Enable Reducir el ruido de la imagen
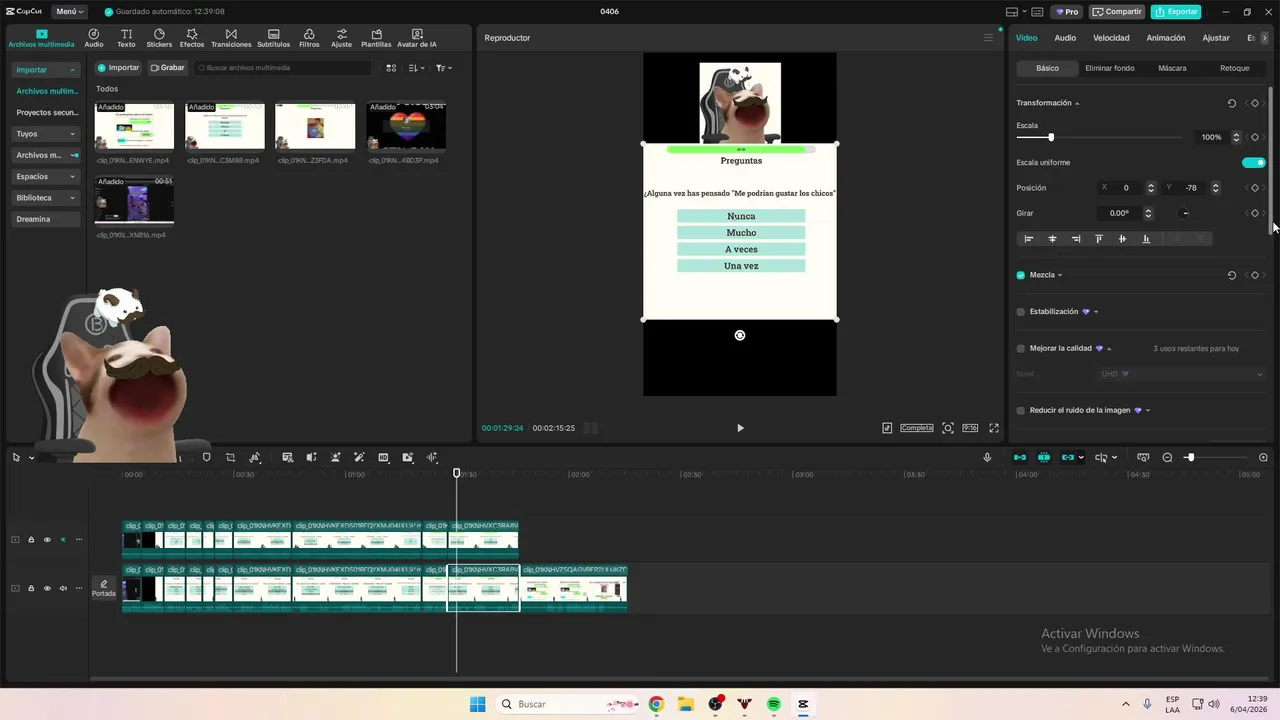The width and height of the screenshot is (1280, 720). [1021, 410]
